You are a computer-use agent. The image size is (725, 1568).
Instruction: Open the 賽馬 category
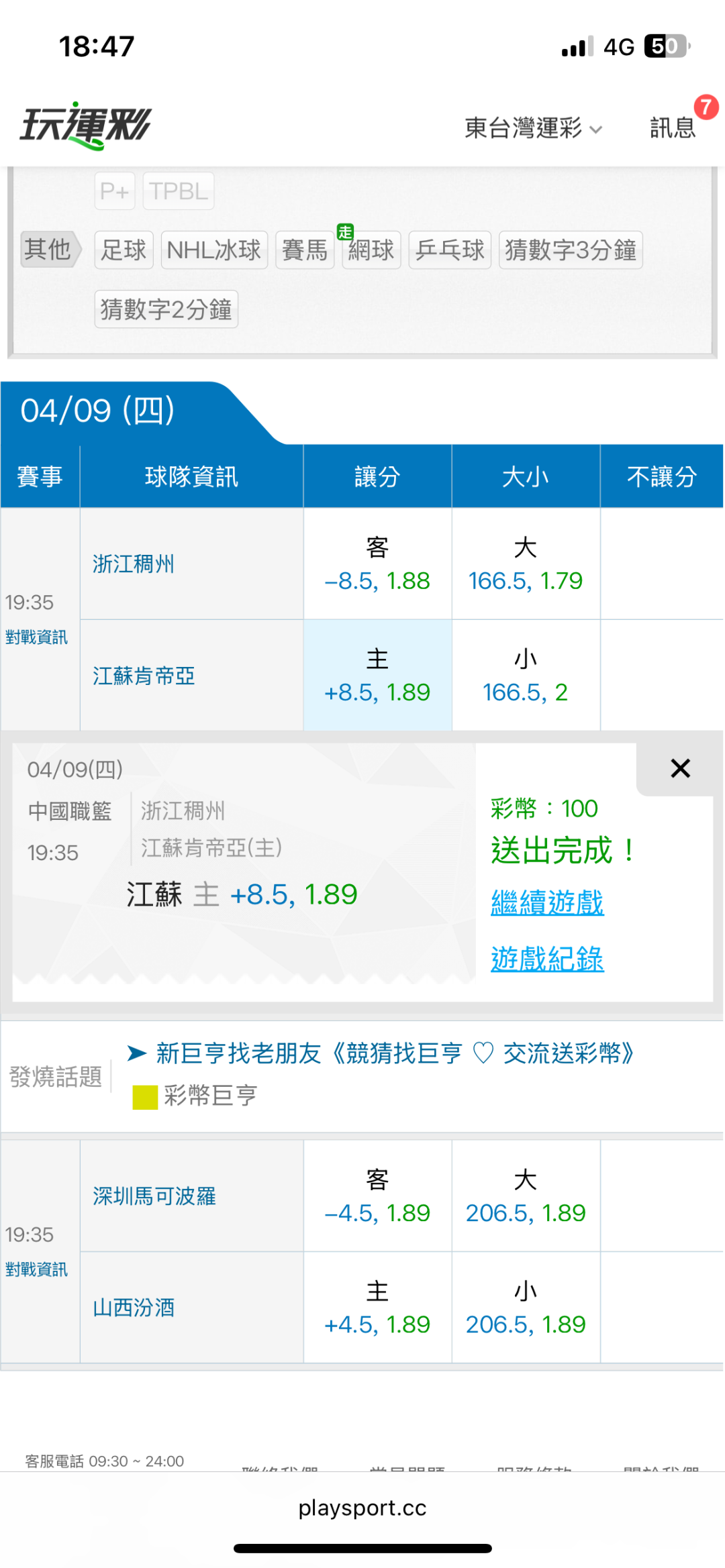(x=305, y=250)
